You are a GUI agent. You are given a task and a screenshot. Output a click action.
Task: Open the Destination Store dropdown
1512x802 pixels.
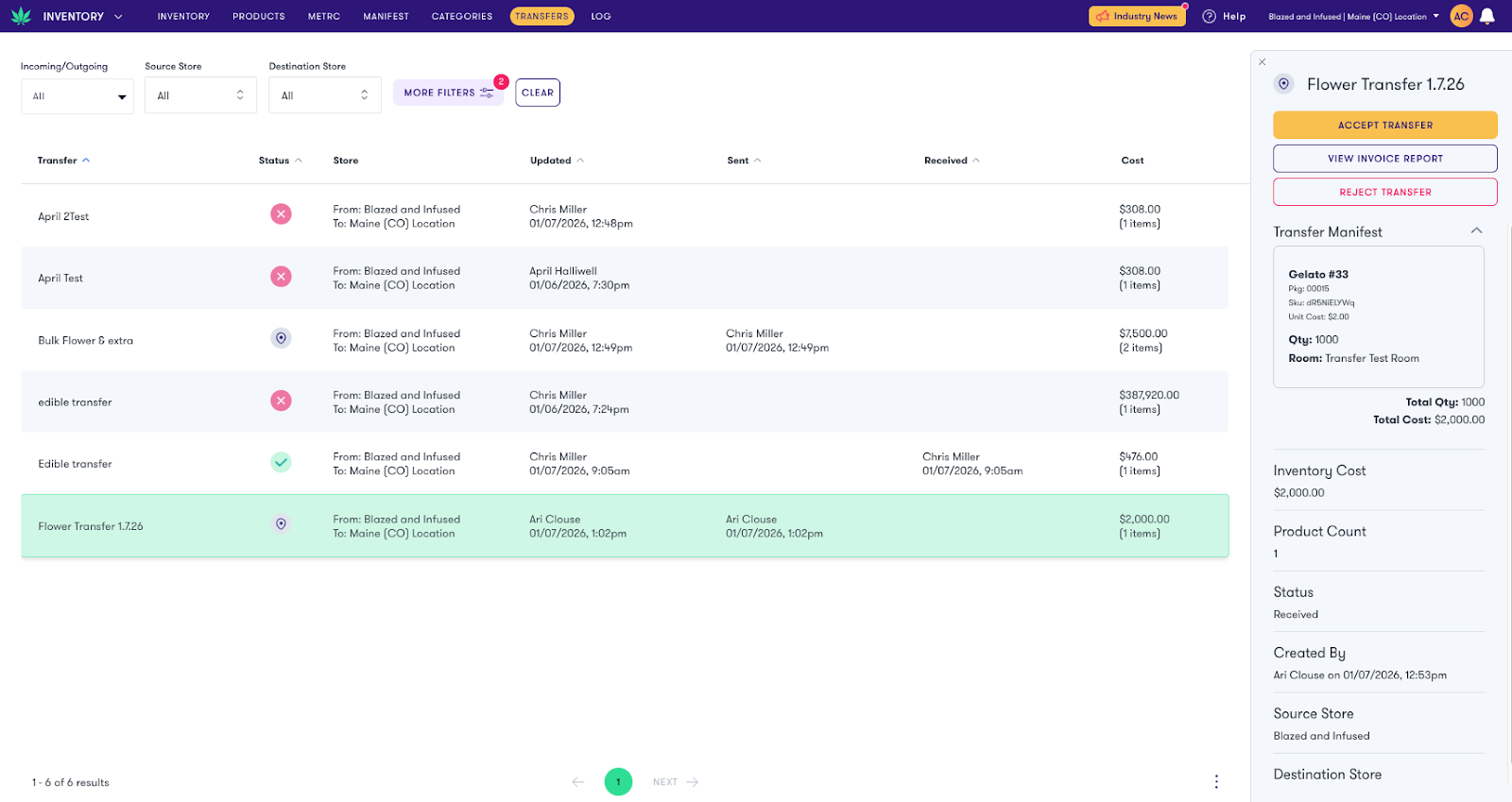(x=325, y=95)
